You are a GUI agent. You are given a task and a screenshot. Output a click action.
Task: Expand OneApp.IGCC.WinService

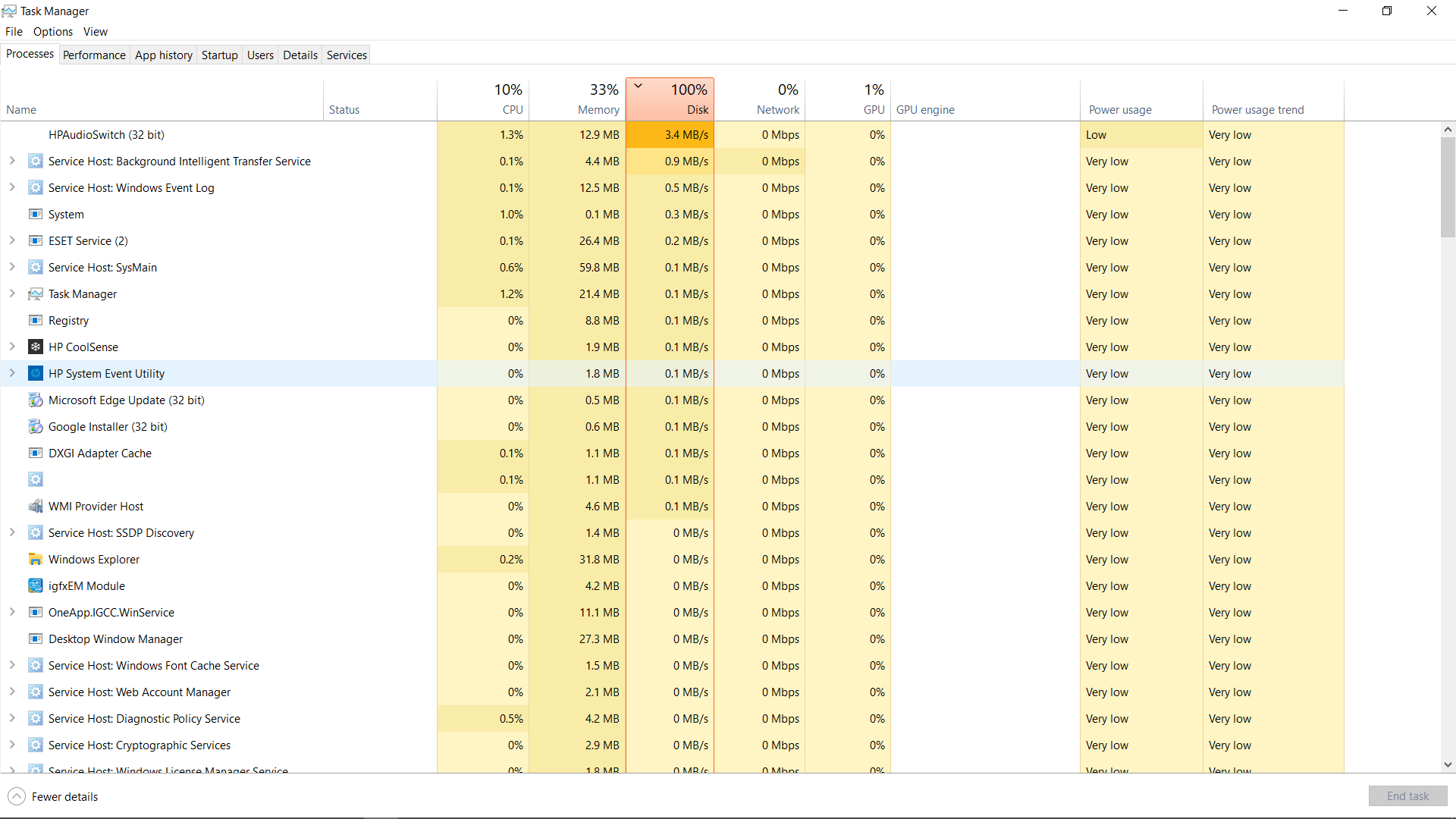pyautogui.click(x=12, y=612)
